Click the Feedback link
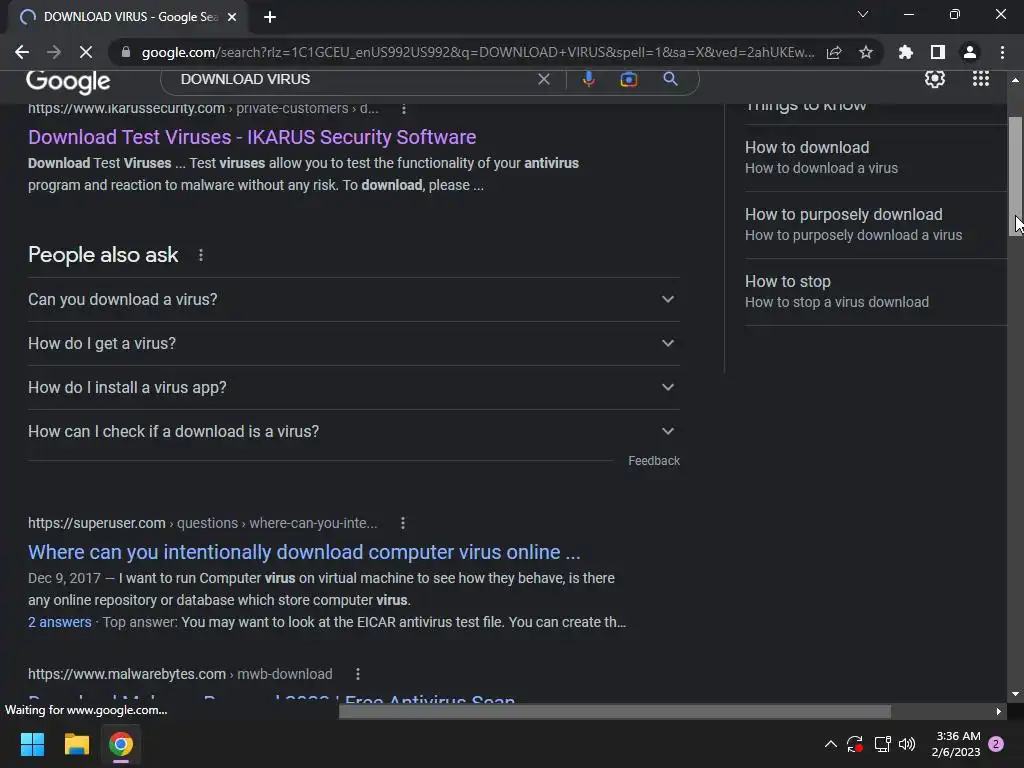This screenshot has height=768, width=1024. tap(654, 461)
